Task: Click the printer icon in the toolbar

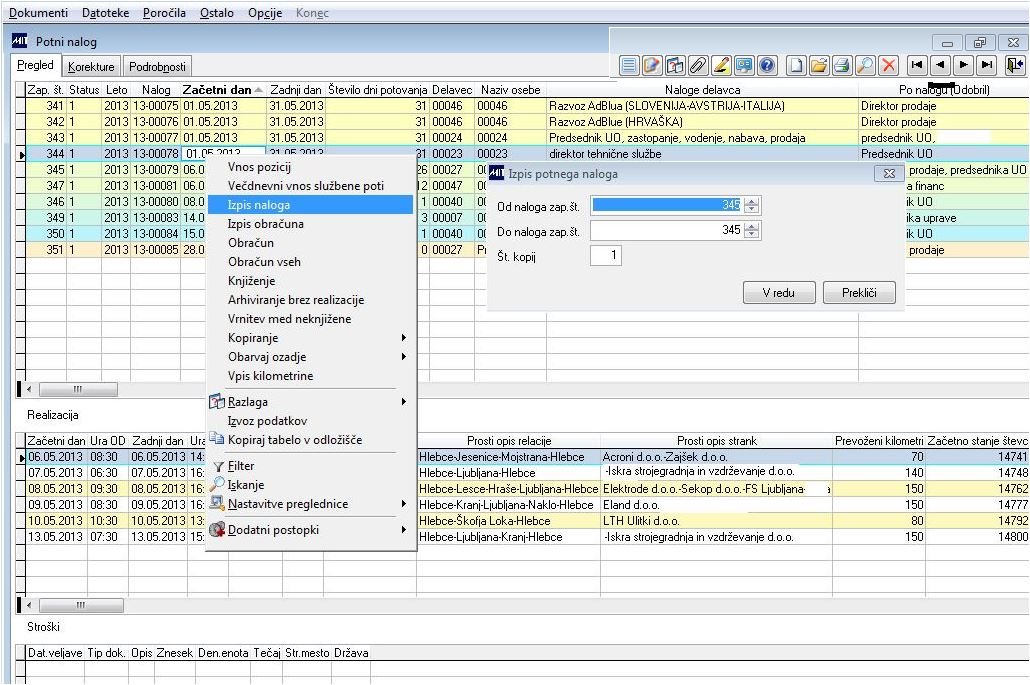Action: (x=842, y=66)
